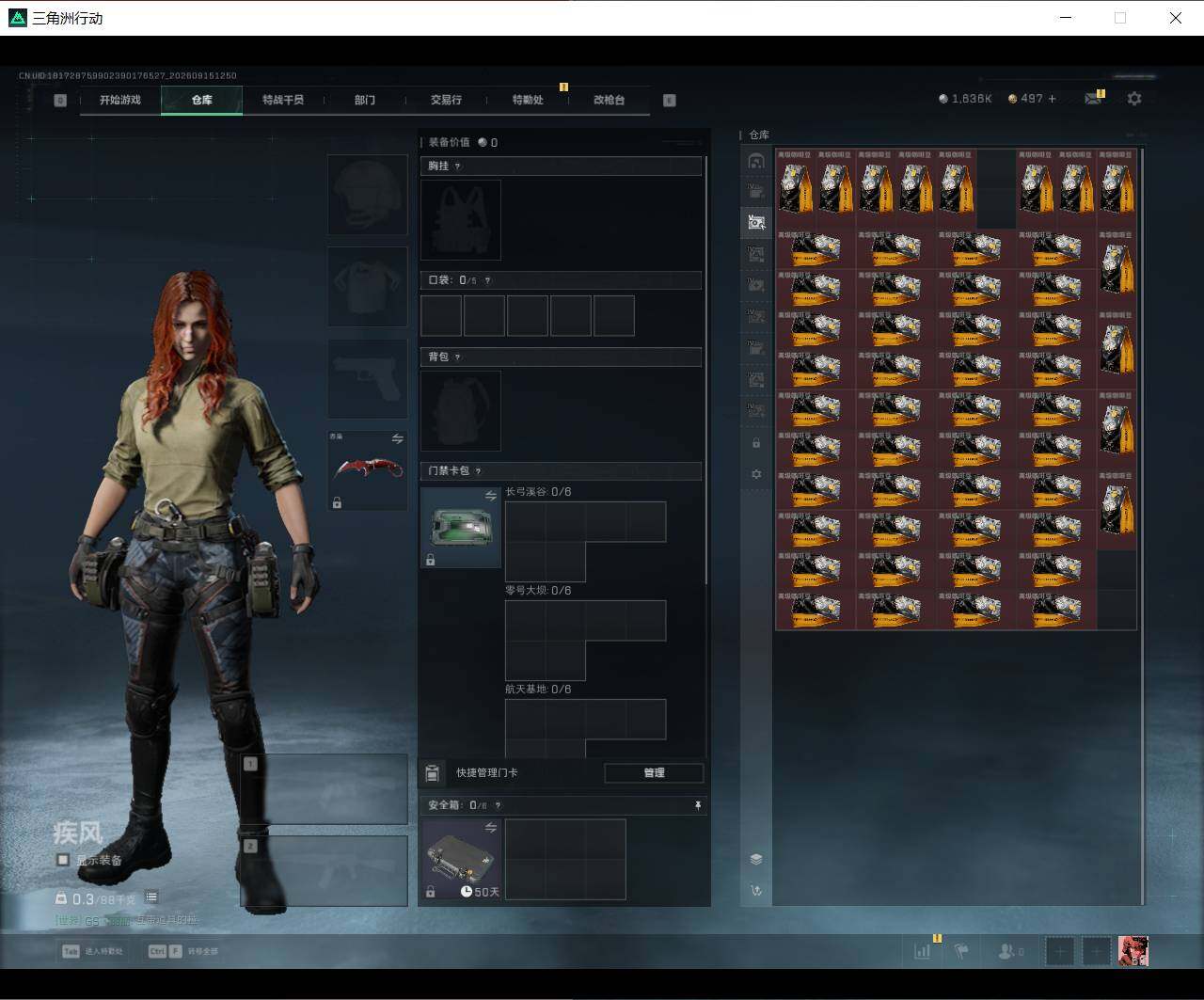
Task: Click the warehouse vertical scrollbar
Action: tap(1143, 525)
